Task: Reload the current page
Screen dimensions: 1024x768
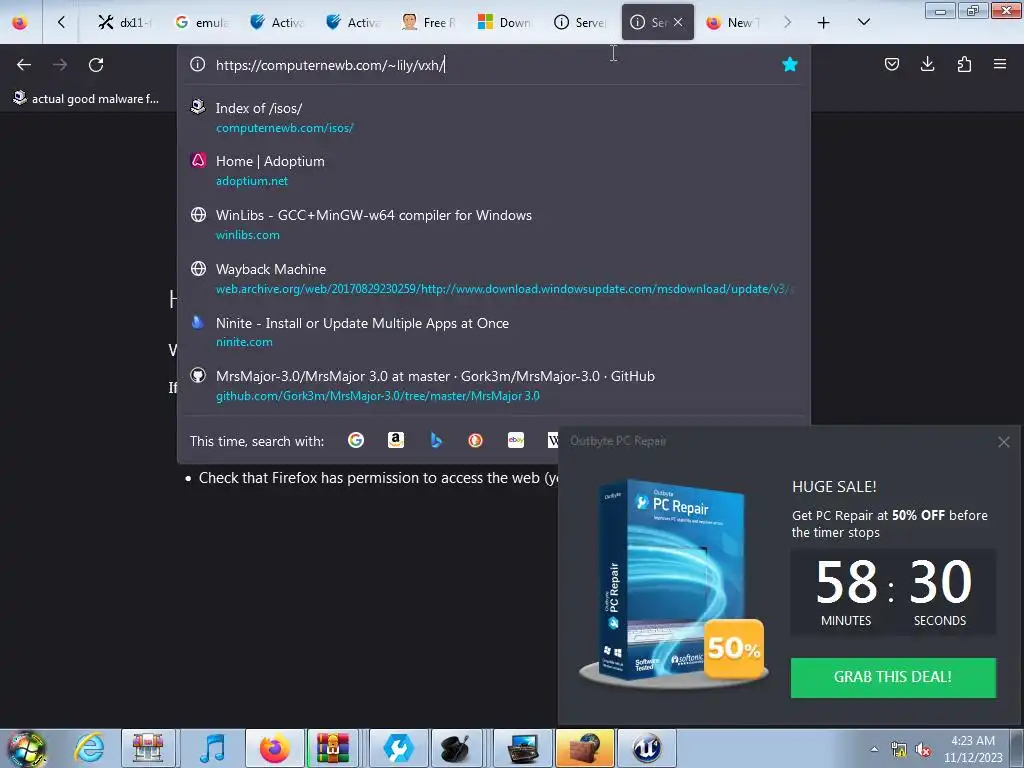Action: pyautogui.click(x=96, y=65)
